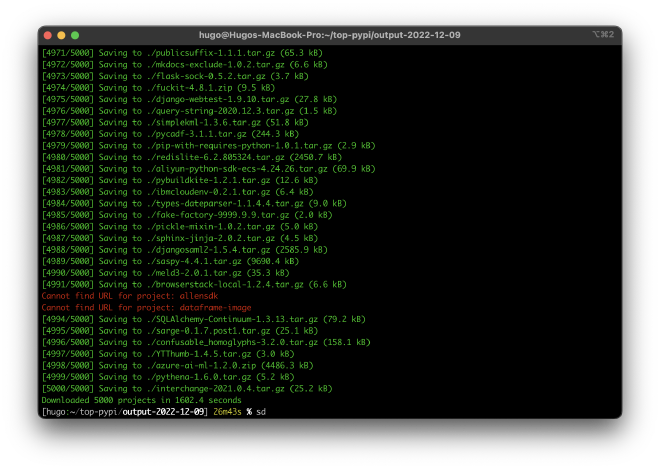Click the djangosaml2-1.5.4.tar.gz line
This screenshot has width=660, height=469.
[x=184, y=250]
